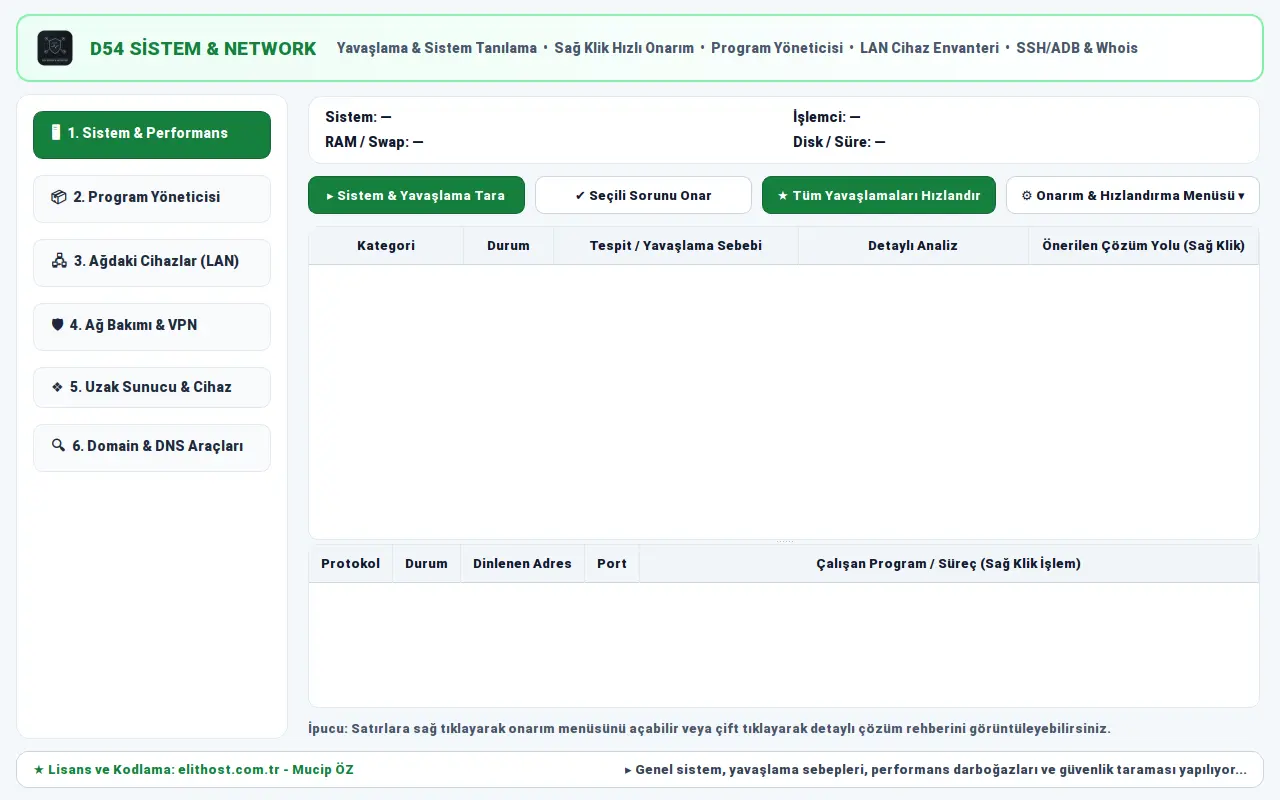Go to Ağ Bakımı & VPN tab
Viewport: 1280px width, 800px height.
(152, 326)
